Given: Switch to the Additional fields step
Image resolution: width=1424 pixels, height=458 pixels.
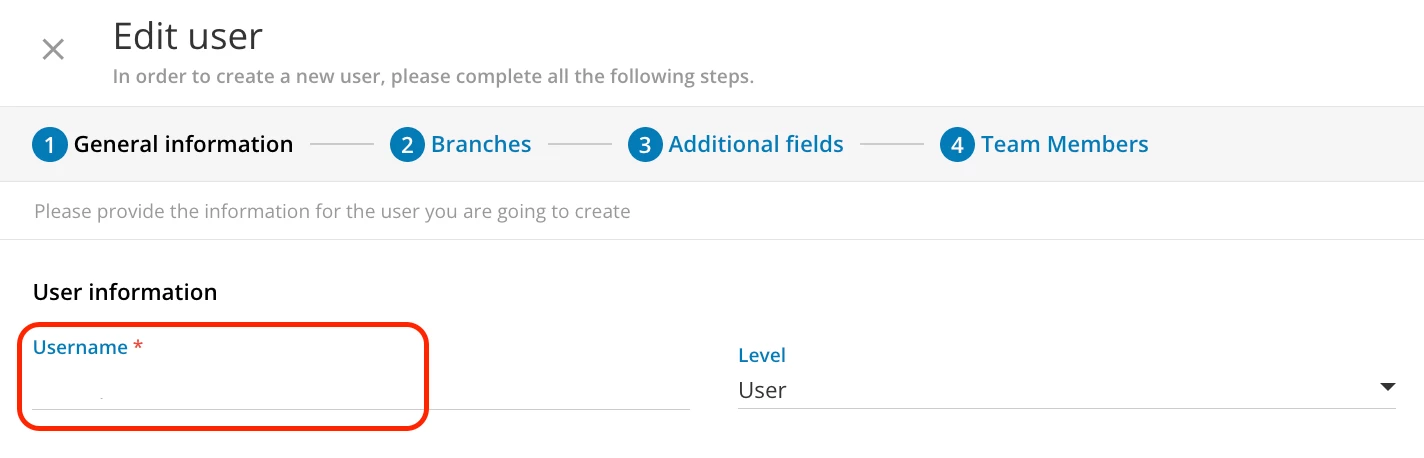Looking at the screenshot, I should coord(756,145).
